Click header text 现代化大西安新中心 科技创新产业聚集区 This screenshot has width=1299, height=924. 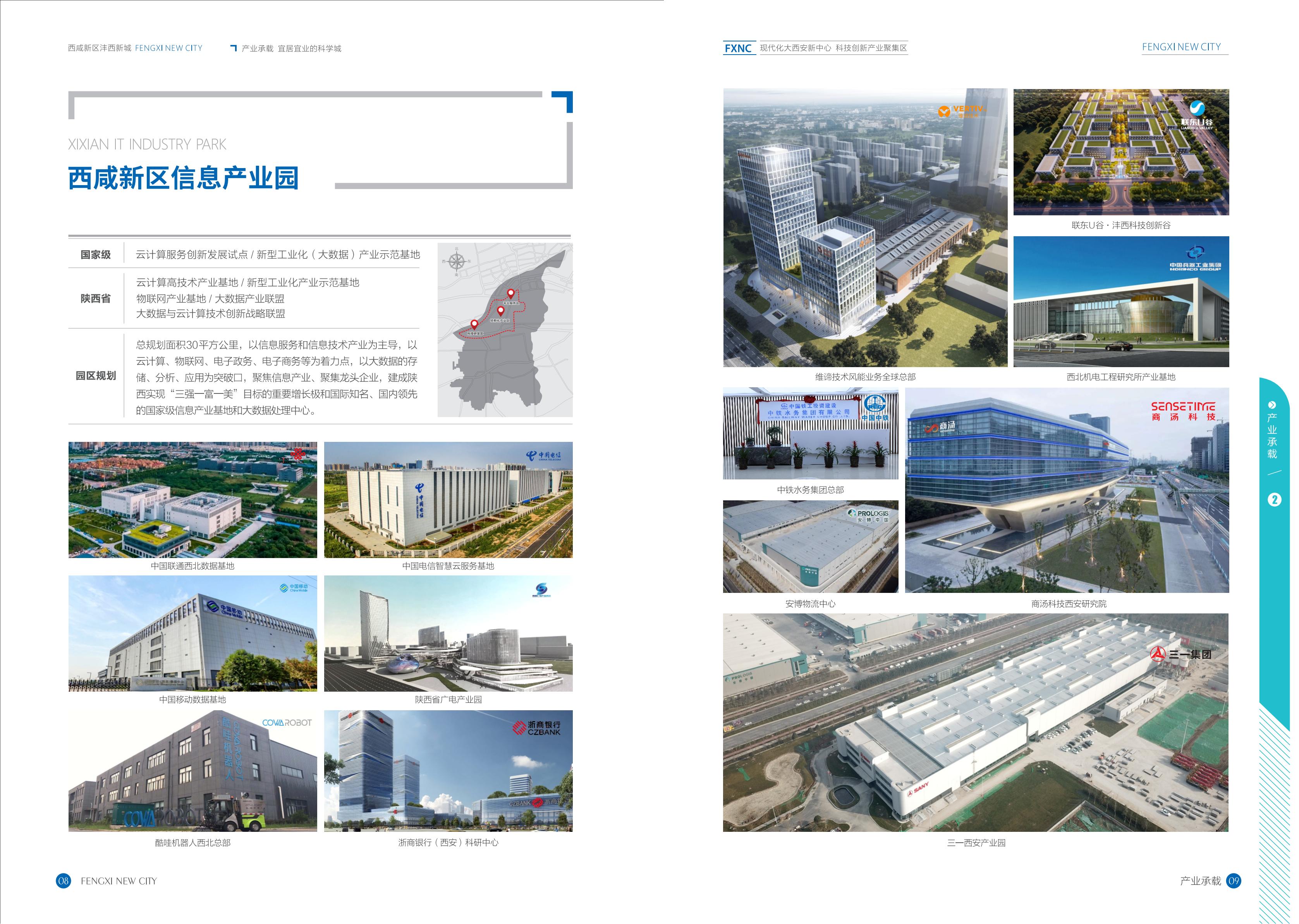(x=833, y=48)
